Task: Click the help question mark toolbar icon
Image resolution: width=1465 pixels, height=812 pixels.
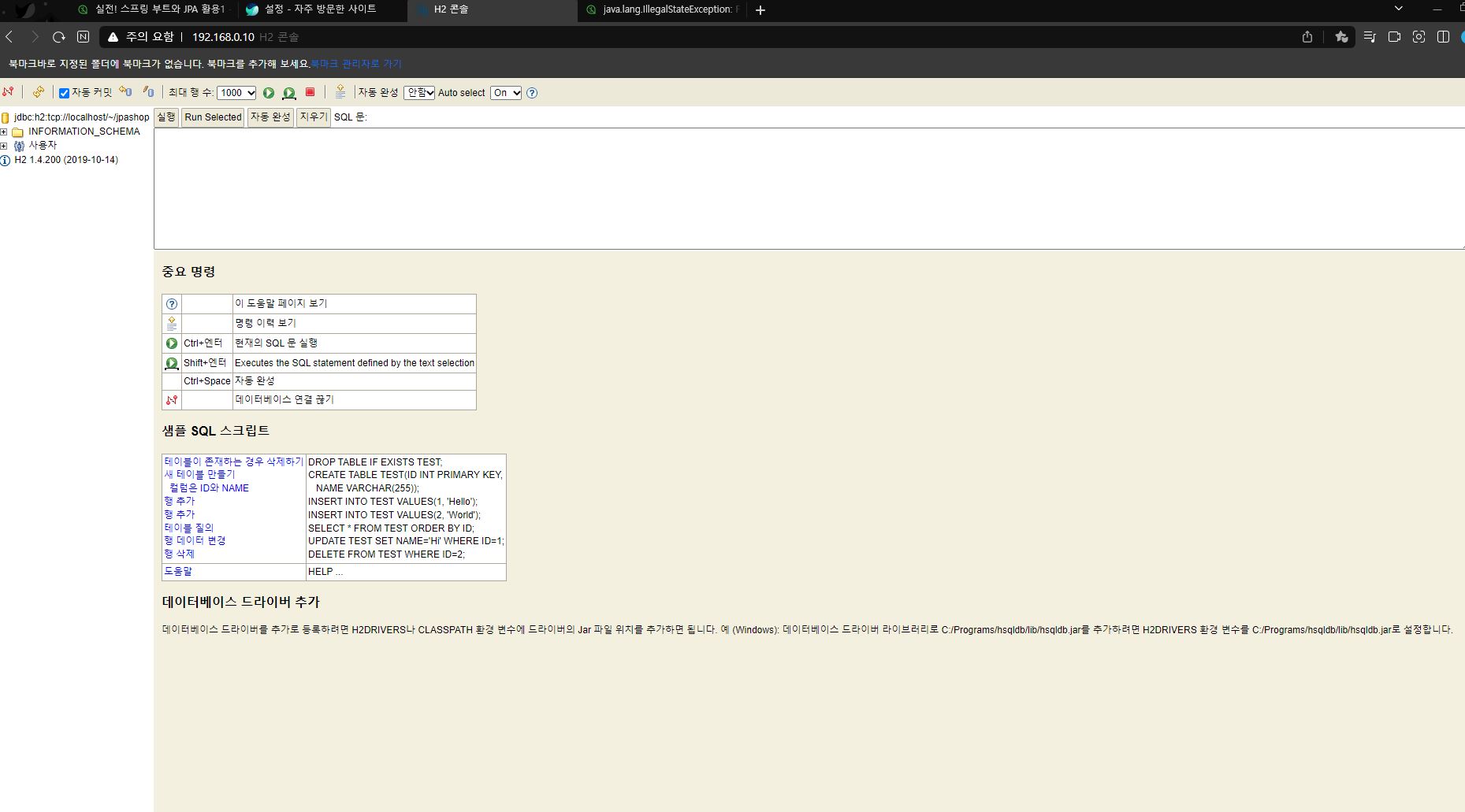Action: tap(532, 93)
